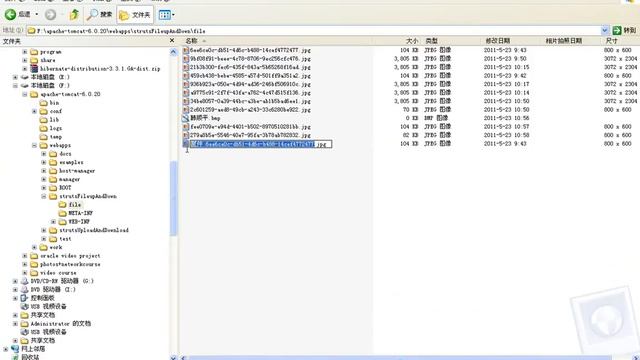The image size is (640, 360).
Task: Expand the program folder node
Action: [x=25, y=52]
